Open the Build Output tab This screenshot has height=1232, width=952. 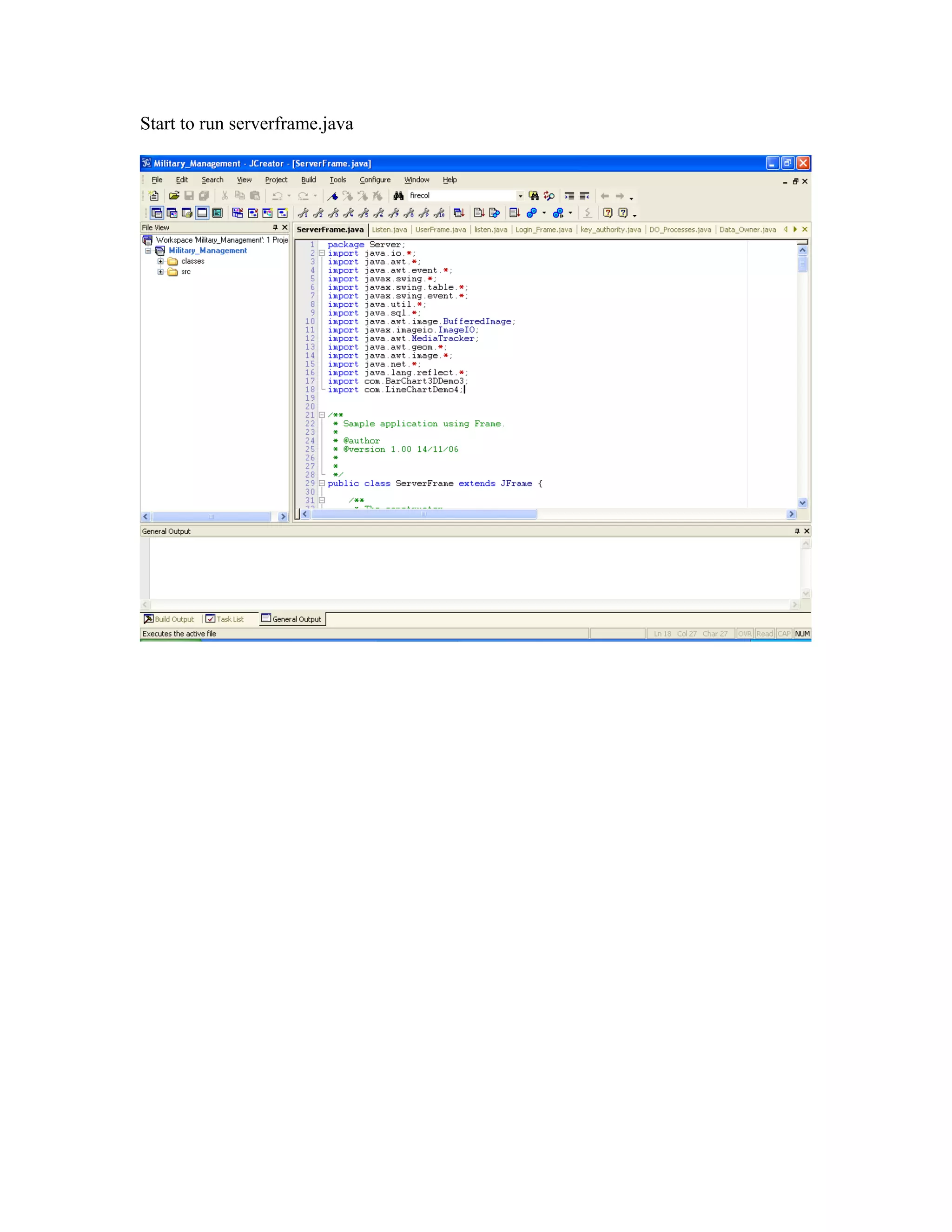[x=169, y=619]
